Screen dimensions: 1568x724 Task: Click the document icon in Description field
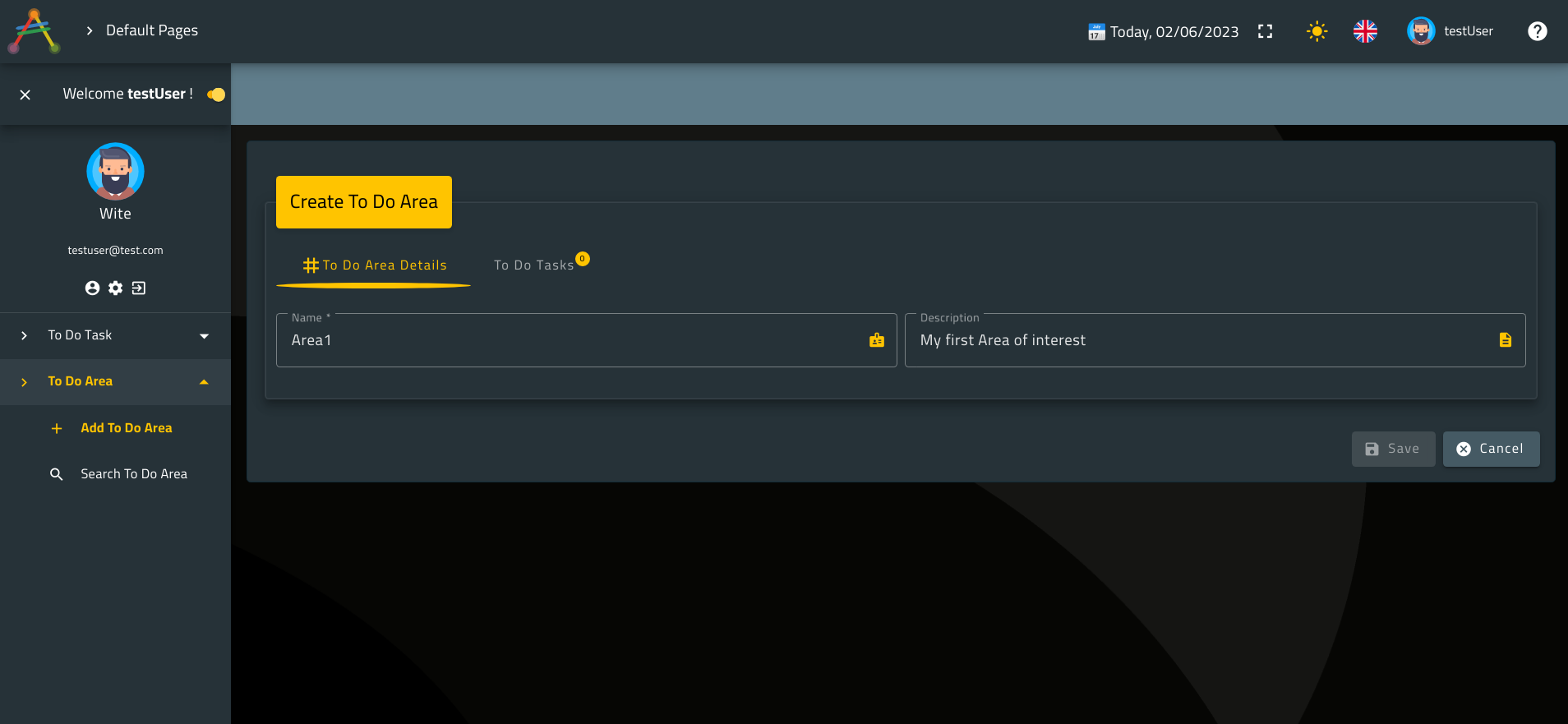pos(1506,340)
